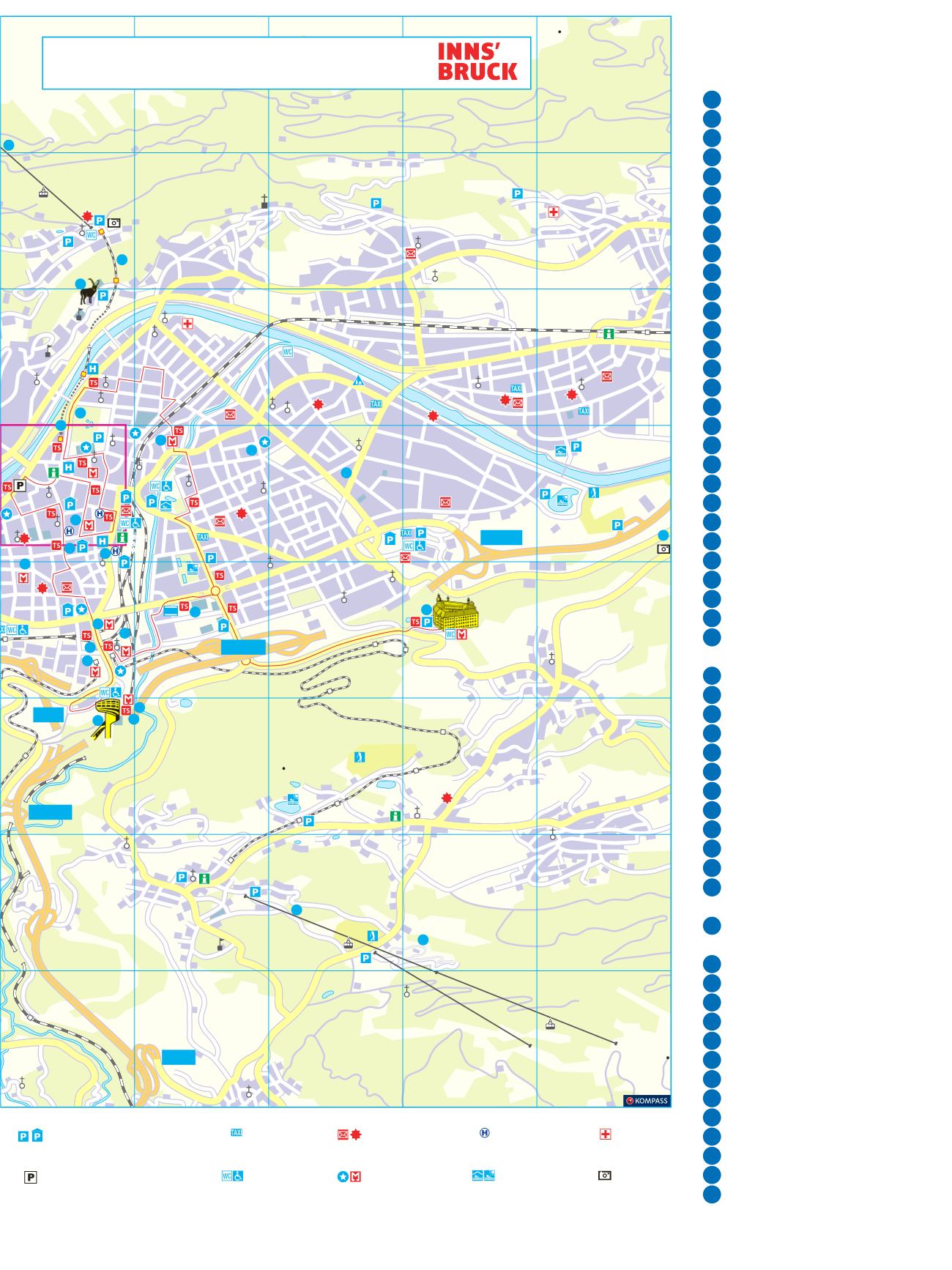Click the camera icon in the legend
Image resolution: width=952 pixels, height=1270 pixels.
pos(605,1176)
